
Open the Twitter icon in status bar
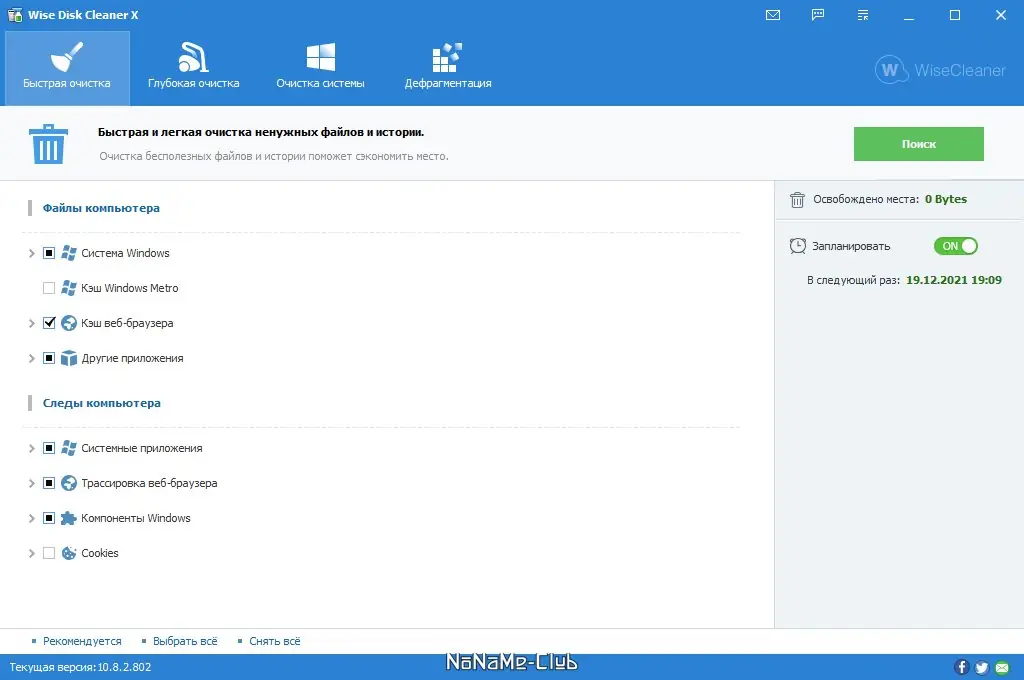(982, 667)
